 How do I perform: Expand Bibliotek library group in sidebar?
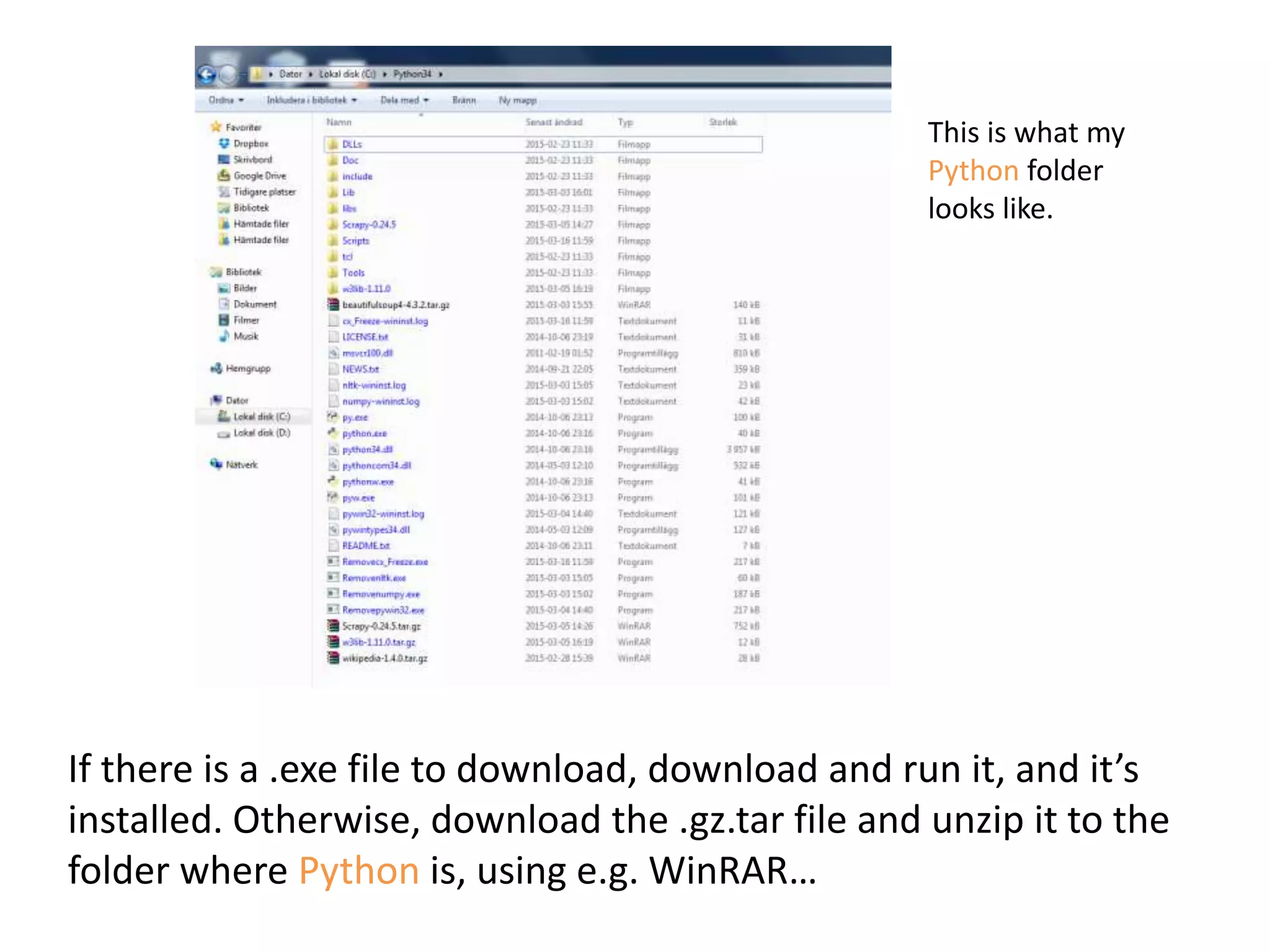236,271
